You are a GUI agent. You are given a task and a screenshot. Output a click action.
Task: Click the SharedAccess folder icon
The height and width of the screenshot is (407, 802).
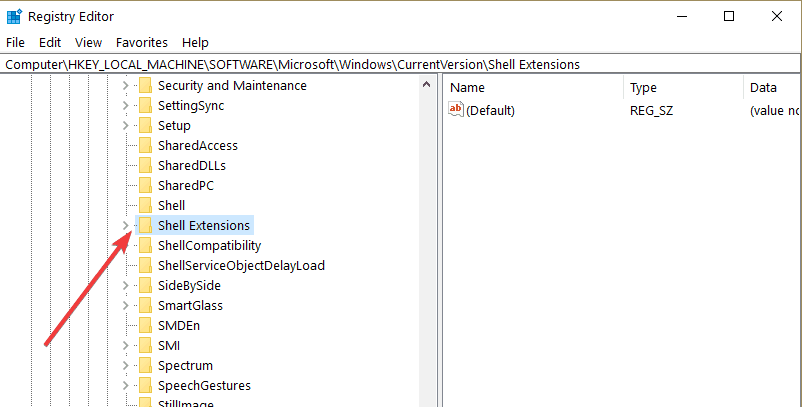tap(145, 146)
